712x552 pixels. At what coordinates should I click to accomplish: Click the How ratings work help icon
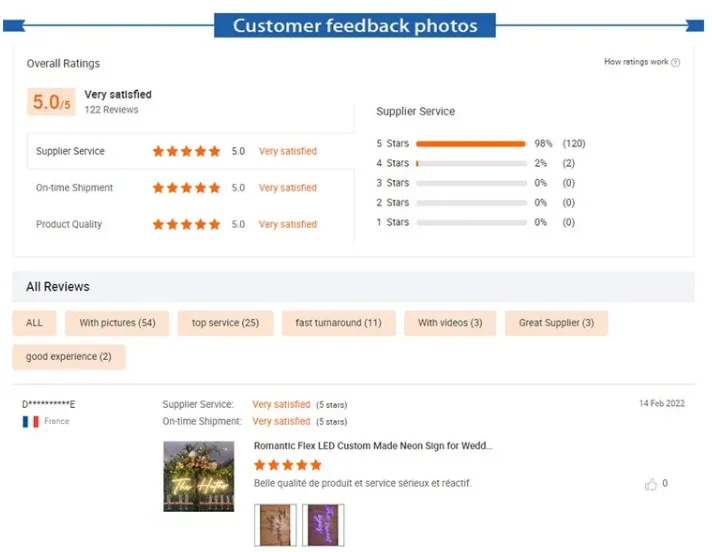(x=675, y=63)
